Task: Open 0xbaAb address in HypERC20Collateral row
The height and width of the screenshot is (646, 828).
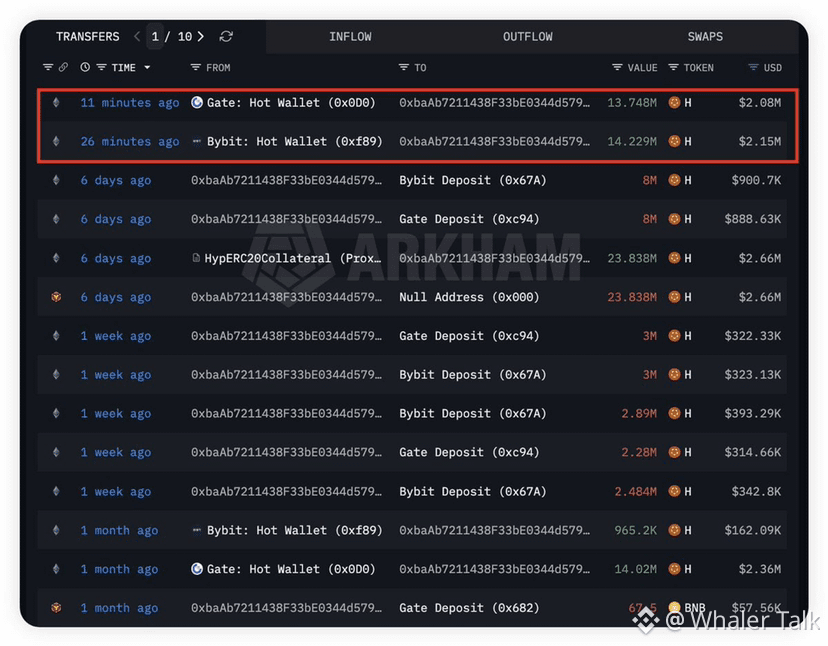Action: point(494,258)
